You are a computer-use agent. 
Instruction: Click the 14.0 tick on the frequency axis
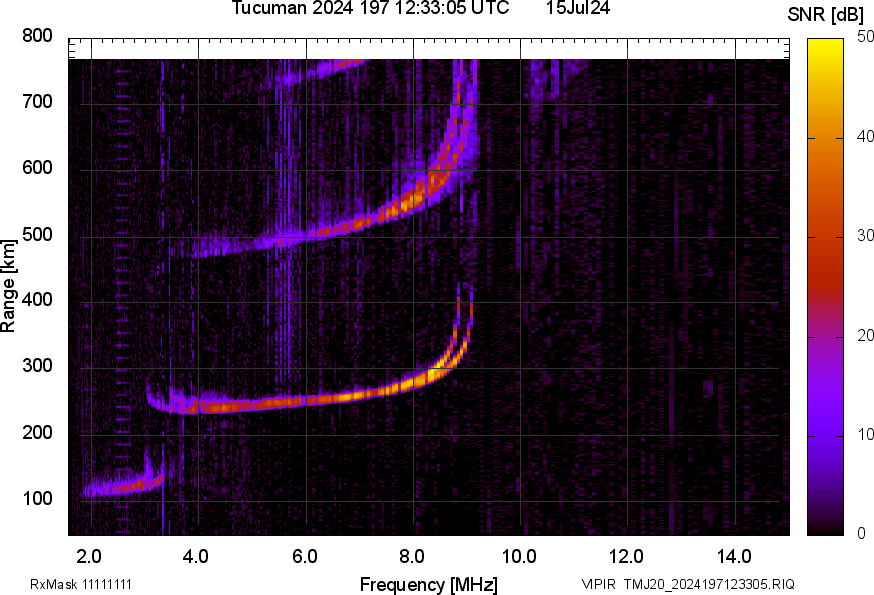pos(734,555)
